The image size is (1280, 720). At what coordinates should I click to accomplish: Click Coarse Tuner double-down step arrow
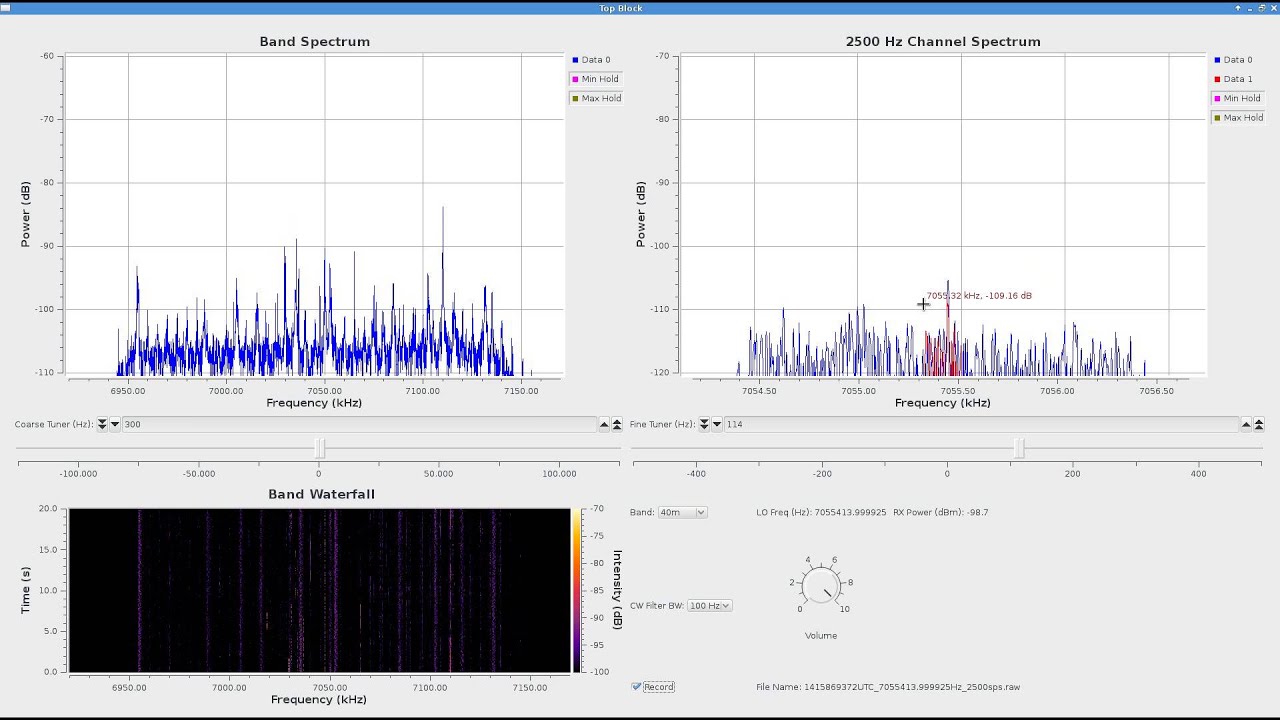coord(102,424)
